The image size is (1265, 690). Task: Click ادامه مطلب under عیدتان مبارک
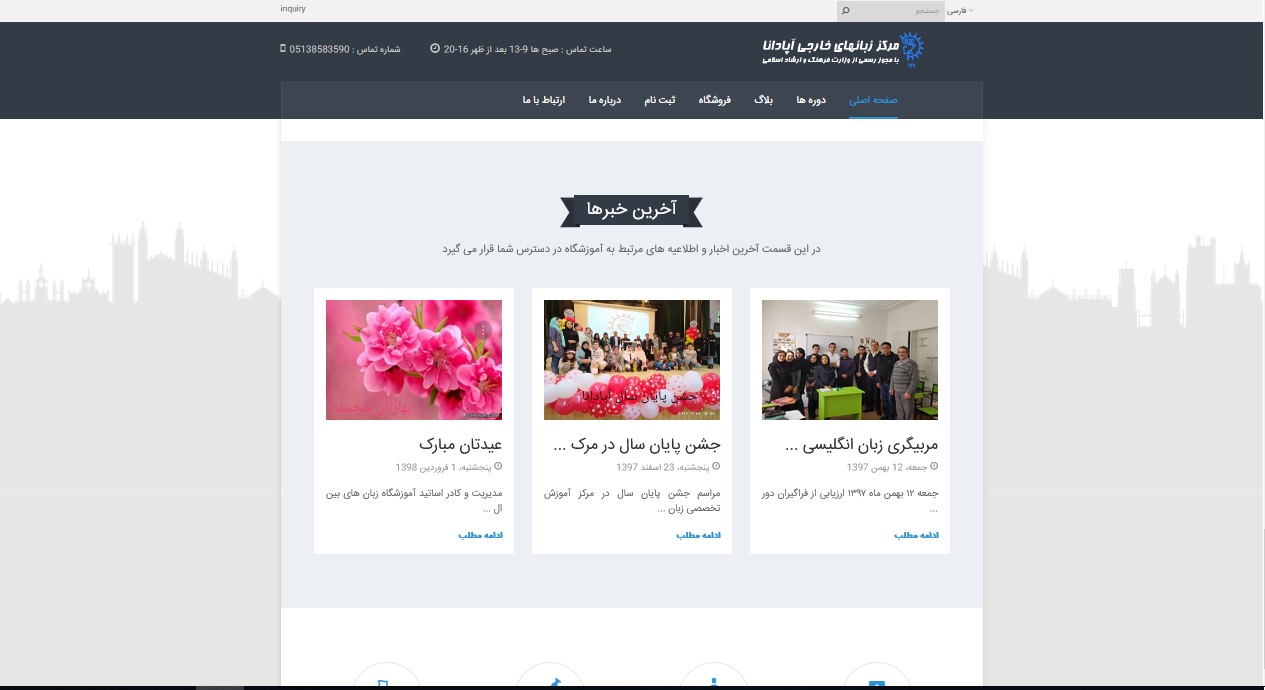coord(480,536)
